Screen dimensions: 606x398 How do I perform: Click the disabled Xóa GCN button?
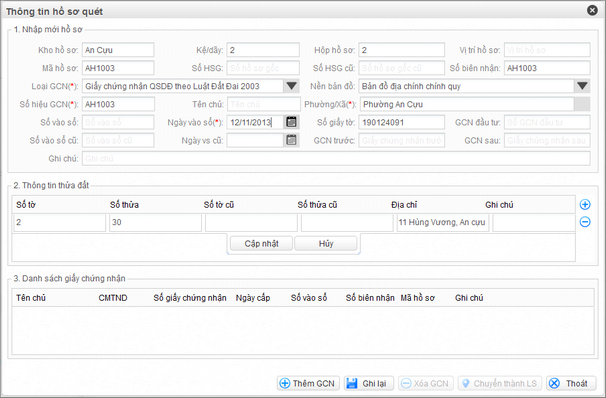pyautogui.click(x=425, y=383)
